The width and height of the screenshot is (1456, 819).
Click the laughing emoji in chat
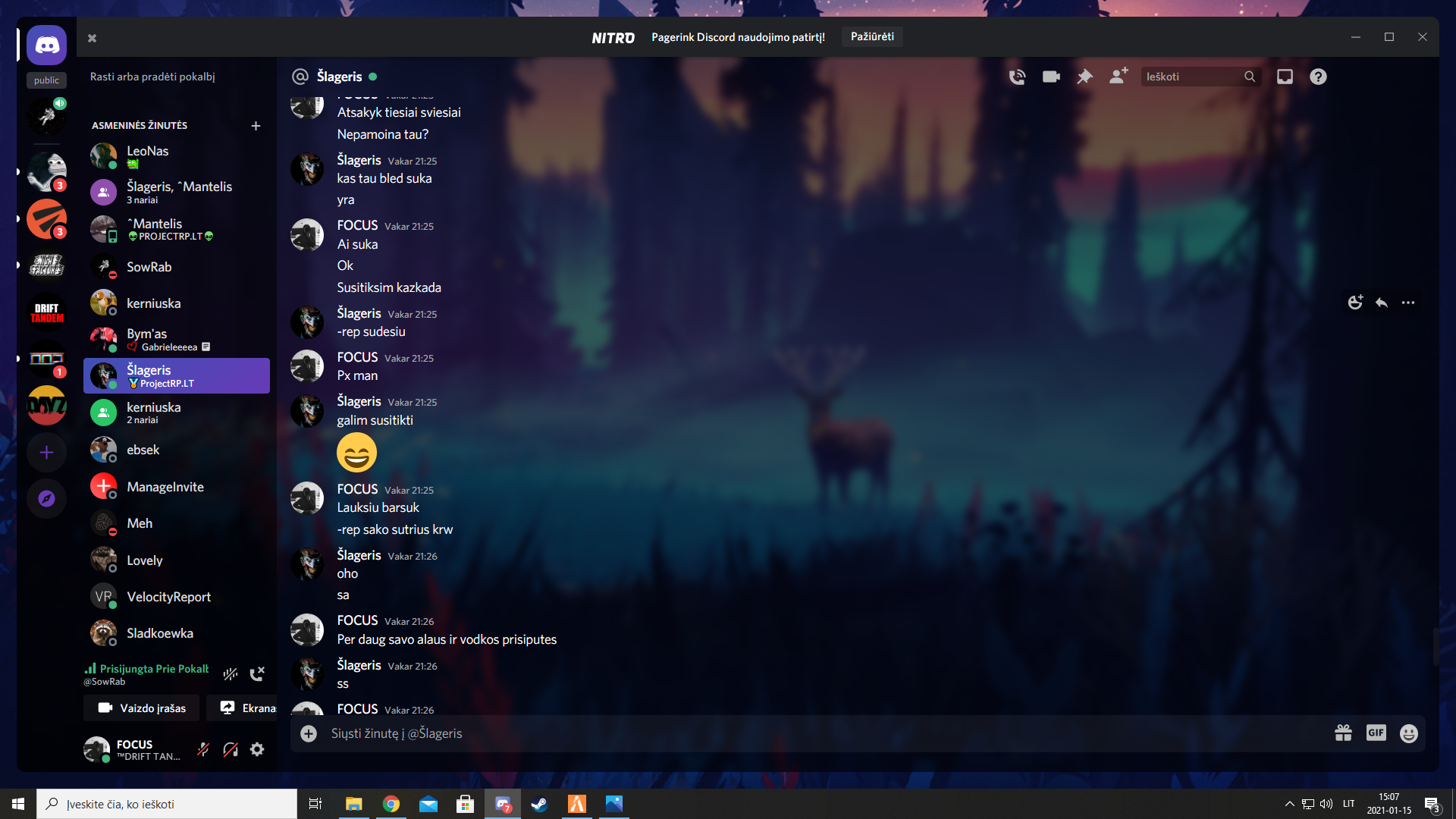point(356,453)
